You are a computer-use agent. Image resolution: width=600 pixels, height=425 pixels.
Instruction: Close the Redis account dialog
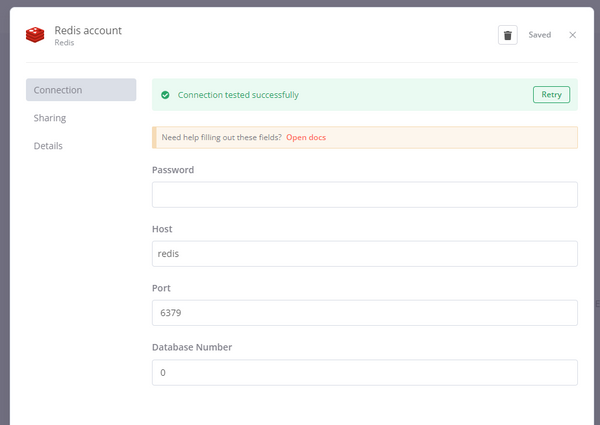[572, 35]
